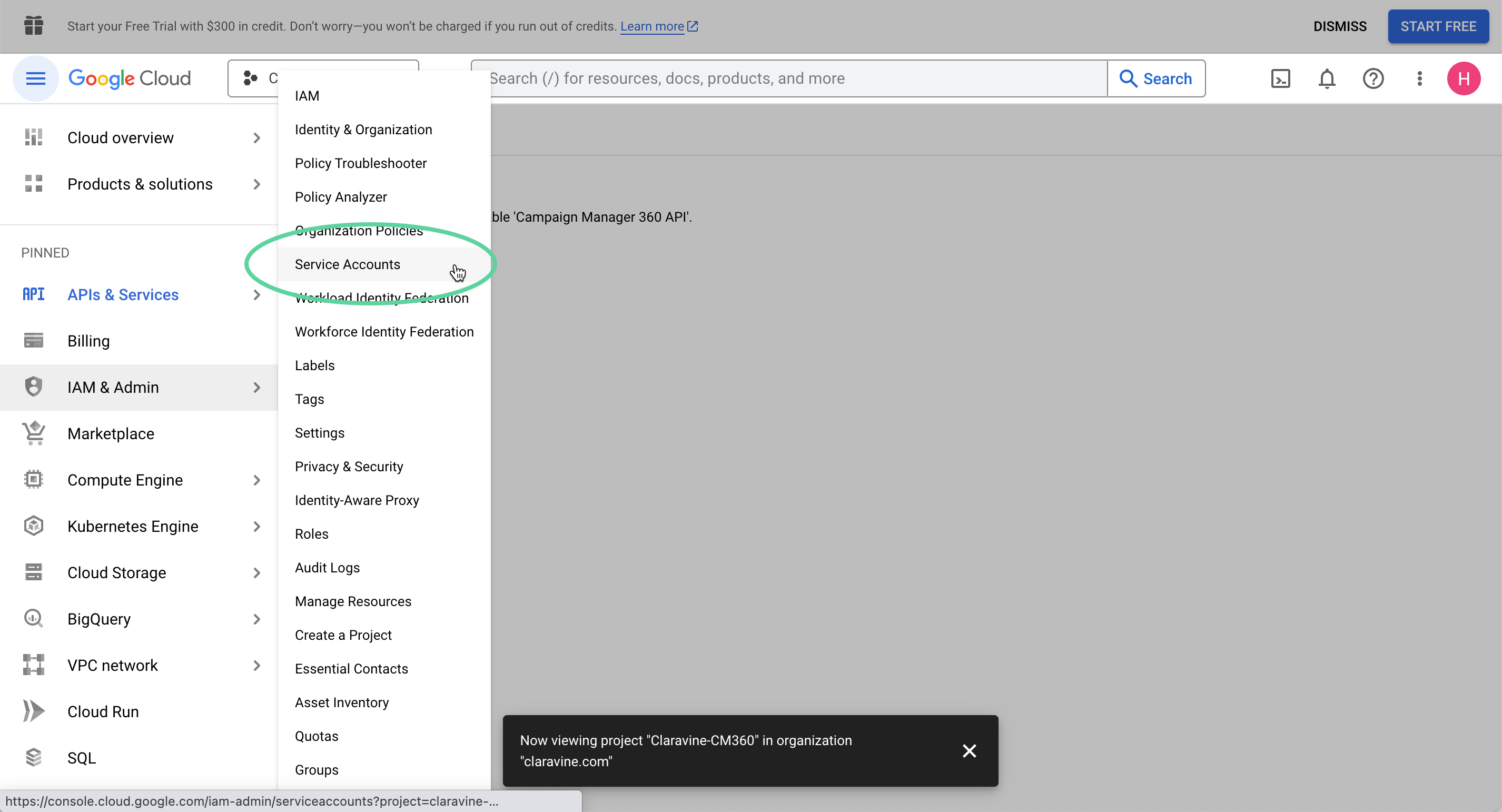Open Settings in IAM submenu
Image resolution: width=1502 pixels, height=812 pixels.
(x=384, y=433)
